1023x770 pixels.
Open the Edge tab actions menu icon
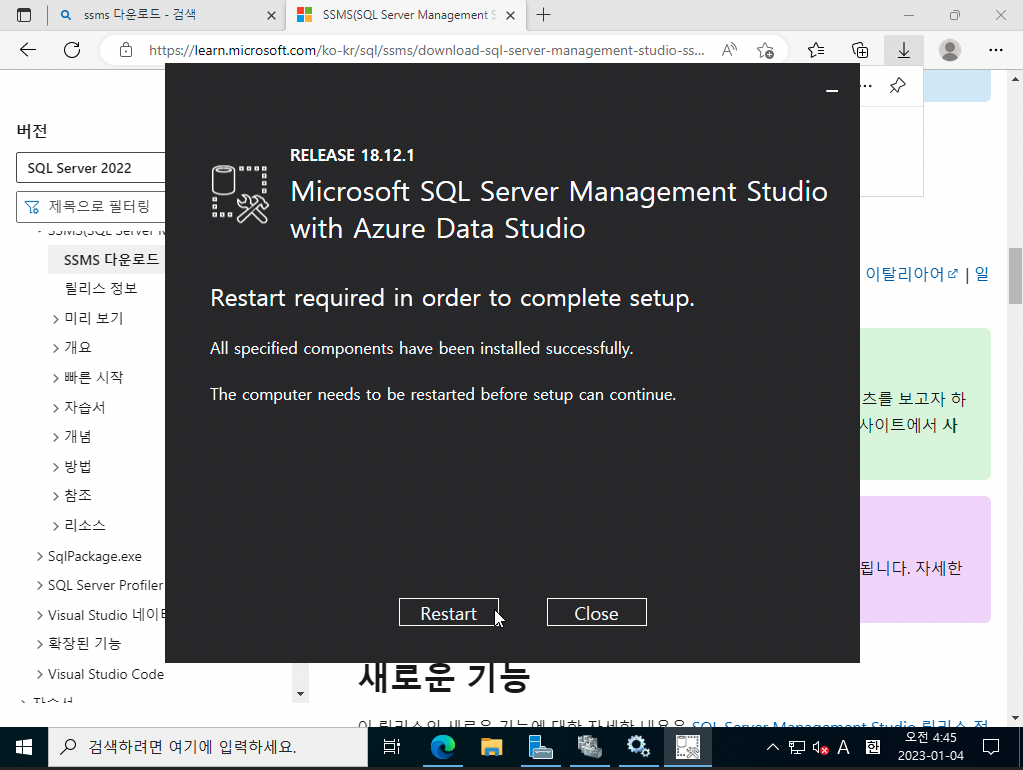point(23,15)
